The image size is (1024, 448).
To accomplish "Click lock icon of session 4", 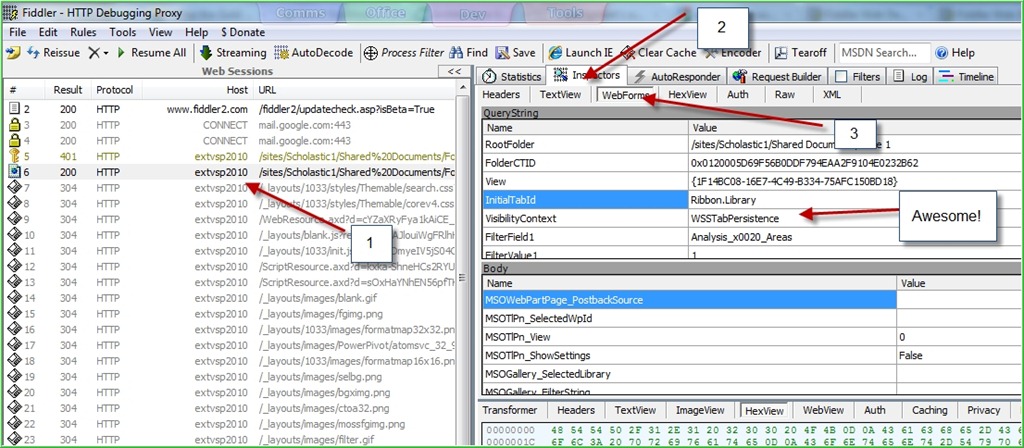I will [x=14, y=140].
